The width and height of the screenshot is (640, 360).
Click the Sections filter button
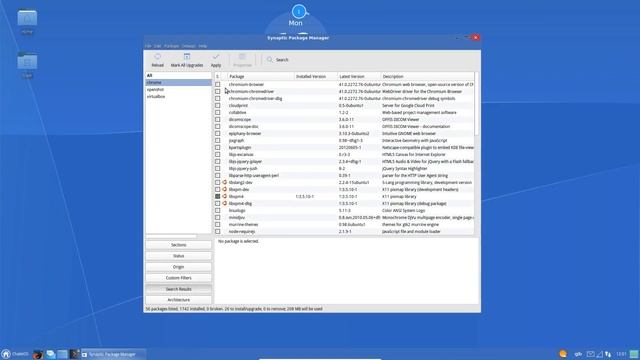(178, 245)
